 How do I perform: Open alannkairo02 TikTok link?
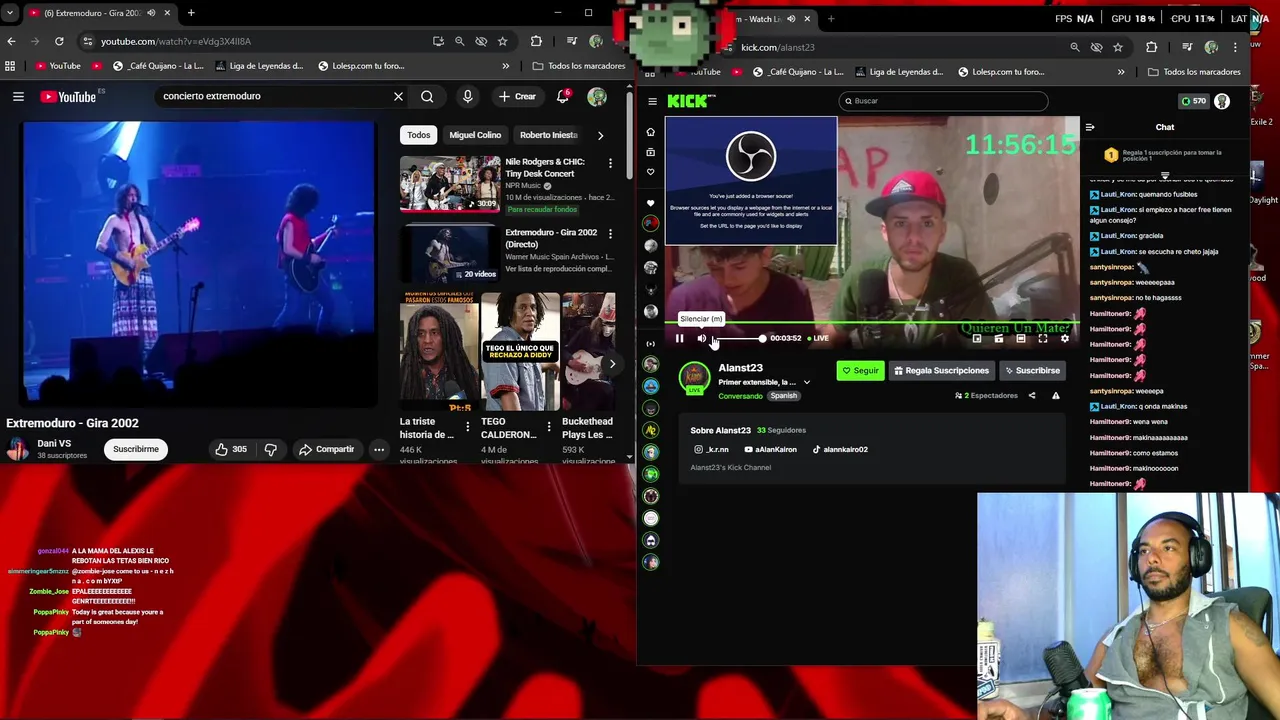pos(839,450)
